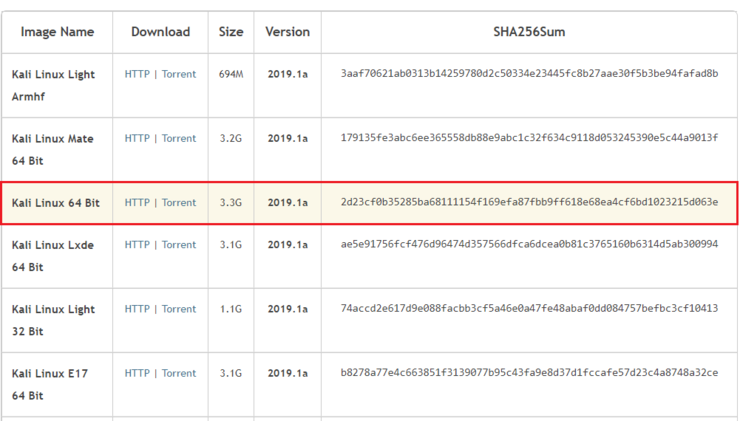Click version 2019.1a in Light Armhf row
The image size is (740, 421).
287,74
